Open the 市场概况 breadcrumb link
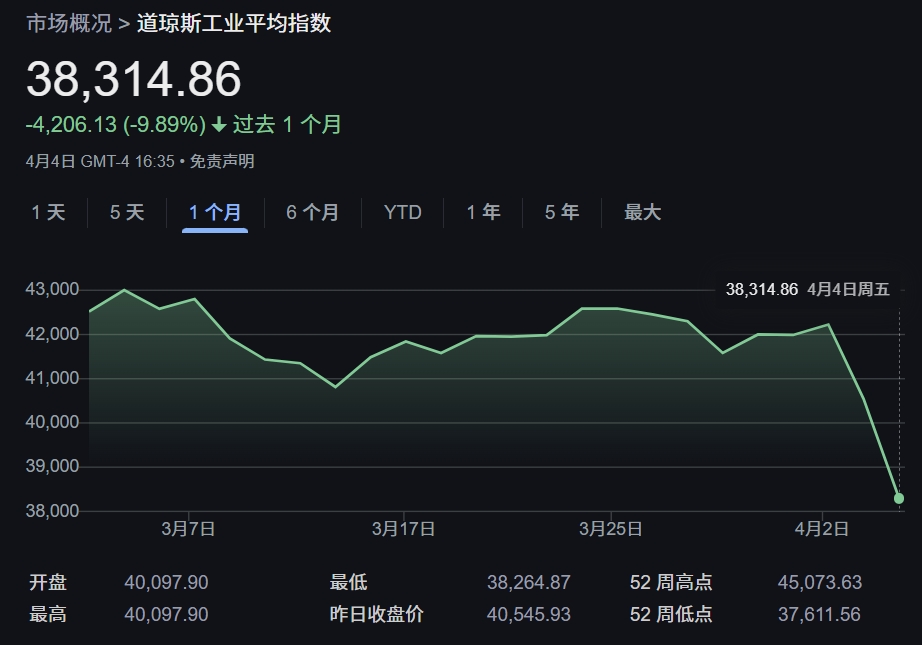 69,24
